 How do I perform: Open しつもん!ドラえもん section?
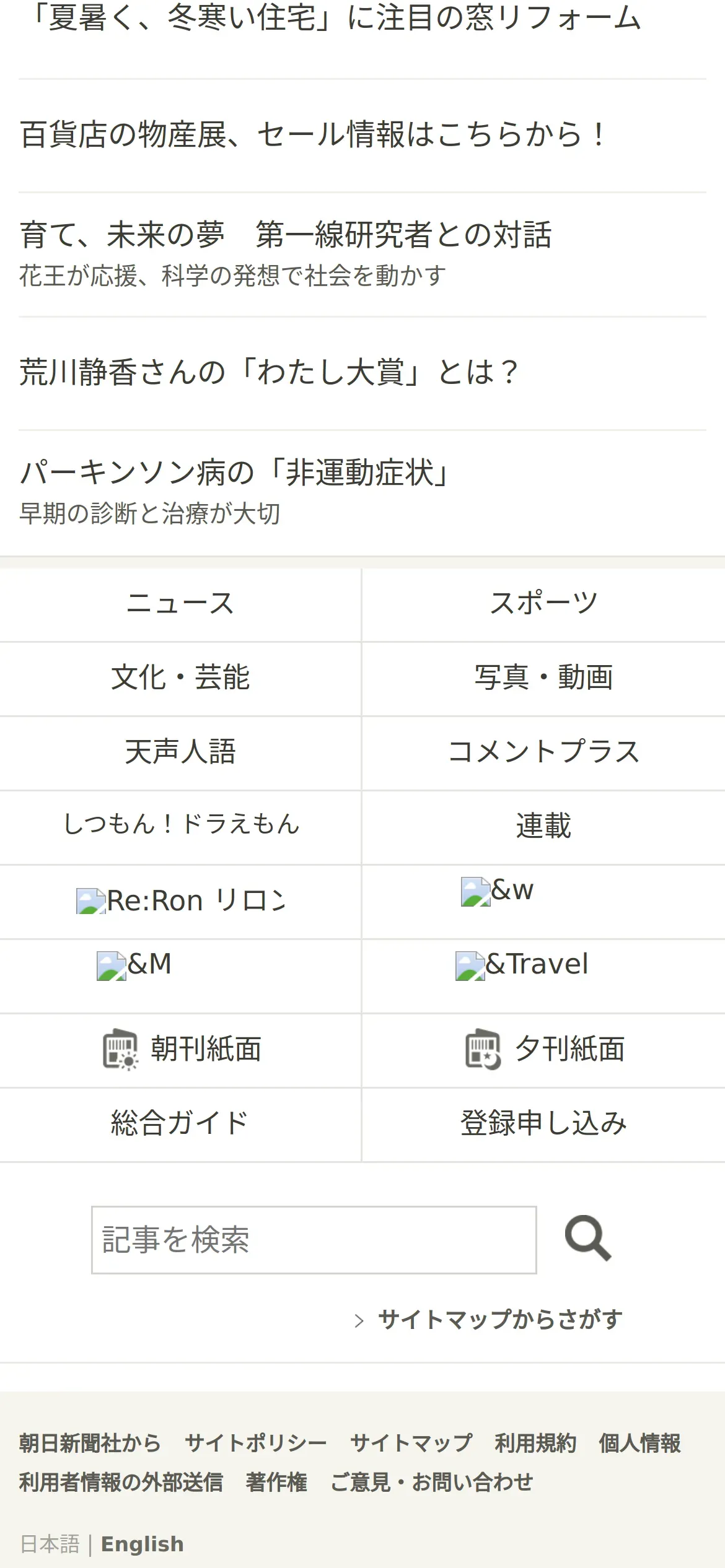[180, 827]
